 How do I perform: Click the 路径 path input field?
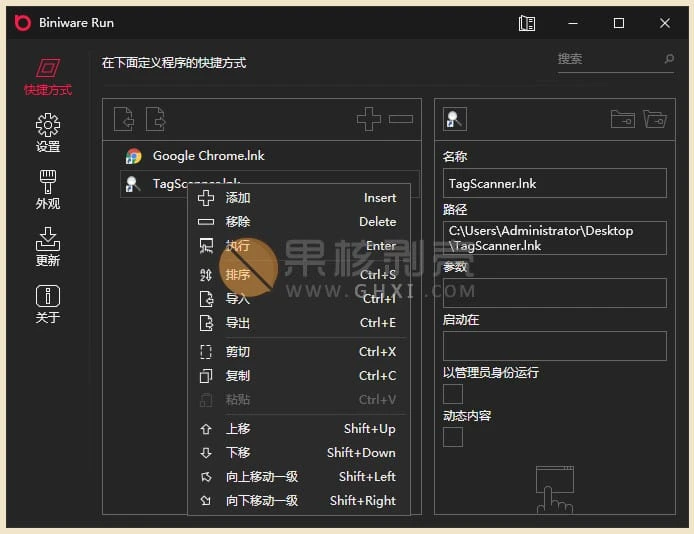click(x=555, y=238)
